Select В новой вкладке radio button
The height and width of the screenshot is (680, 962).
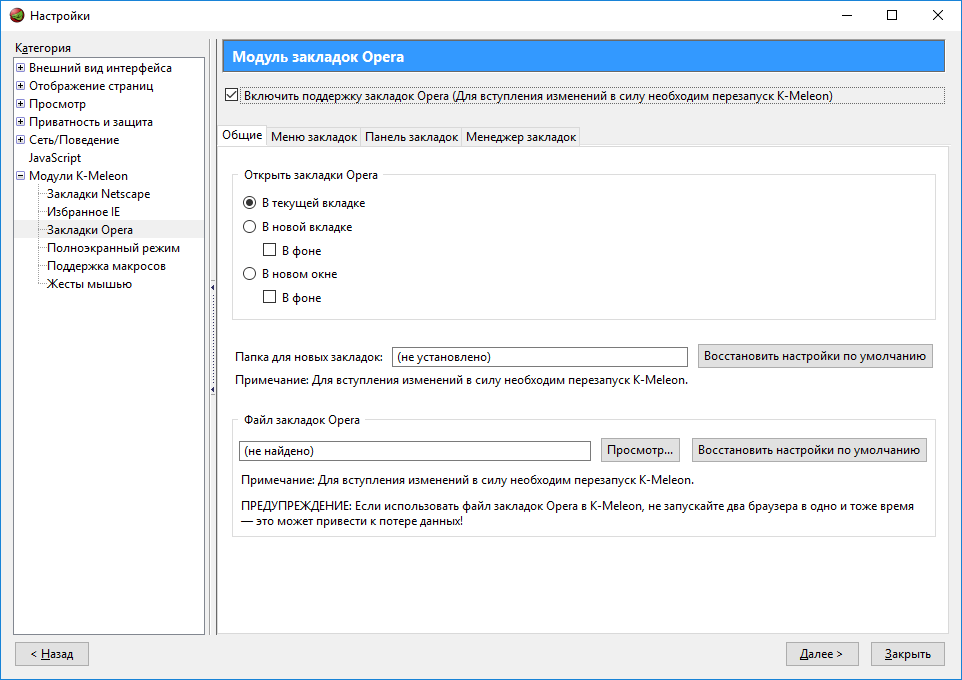coord(249,226)
